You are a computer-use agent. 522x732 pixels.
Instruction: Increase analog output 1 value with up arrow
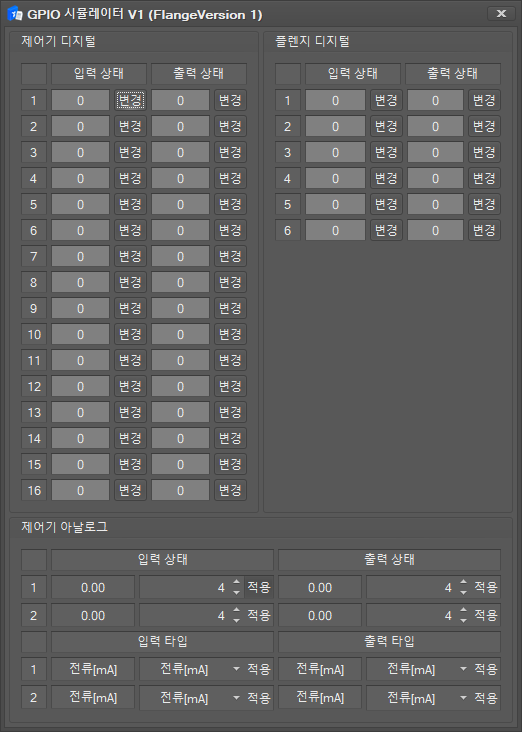coord(463,582)
